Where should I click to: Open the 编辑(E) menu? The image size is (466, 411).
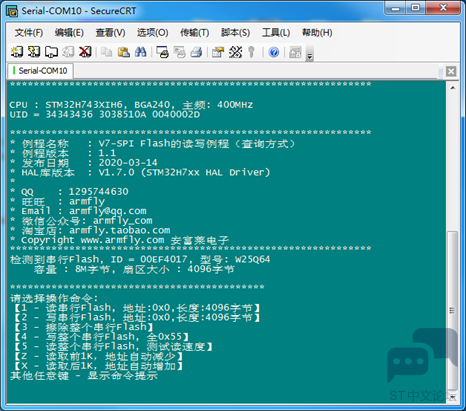pos(69,33)
